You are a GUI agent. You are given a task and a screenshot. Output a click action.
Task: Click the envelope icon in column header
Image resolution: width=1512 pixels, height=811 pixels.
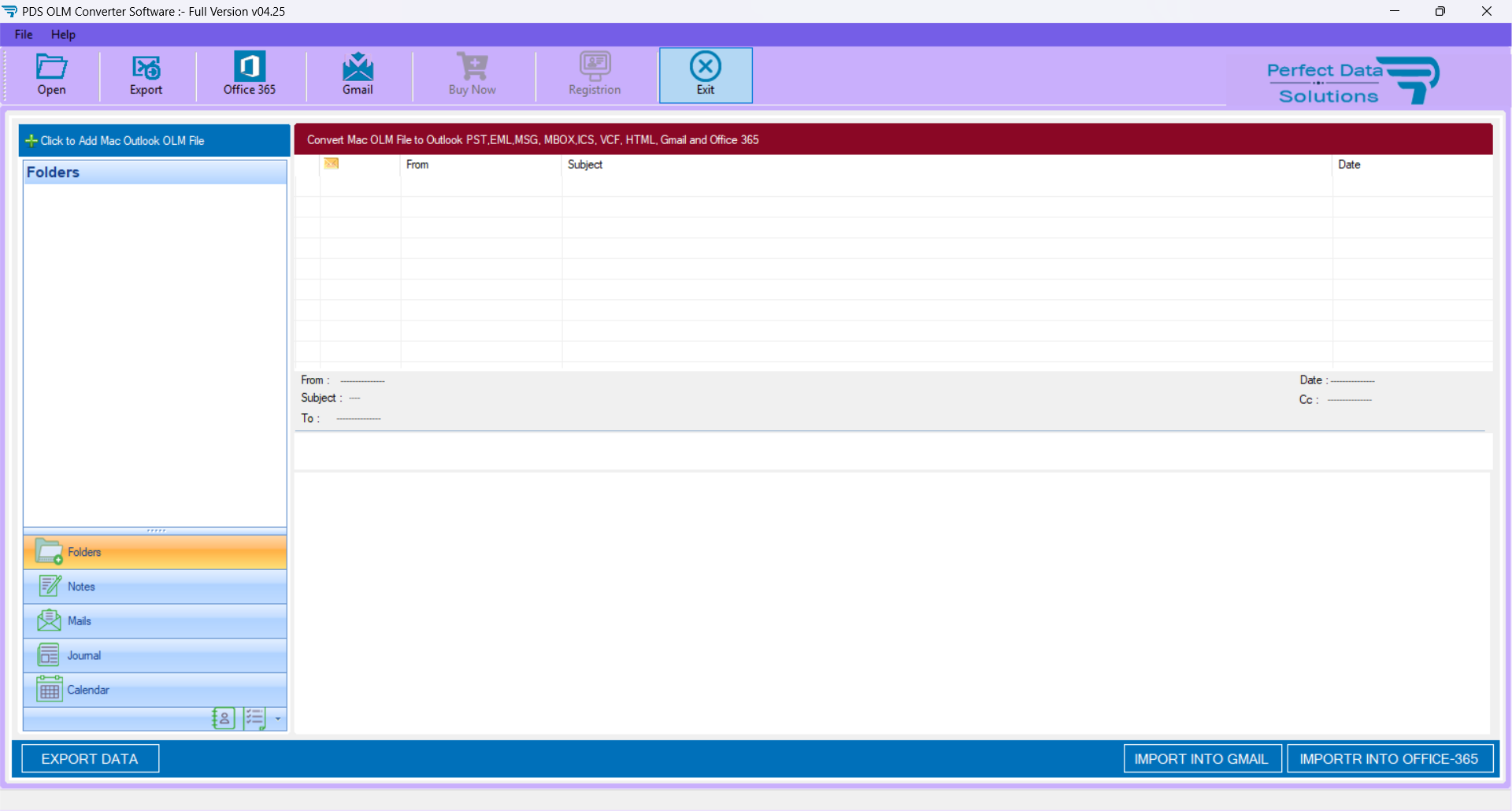click(332, 163)
